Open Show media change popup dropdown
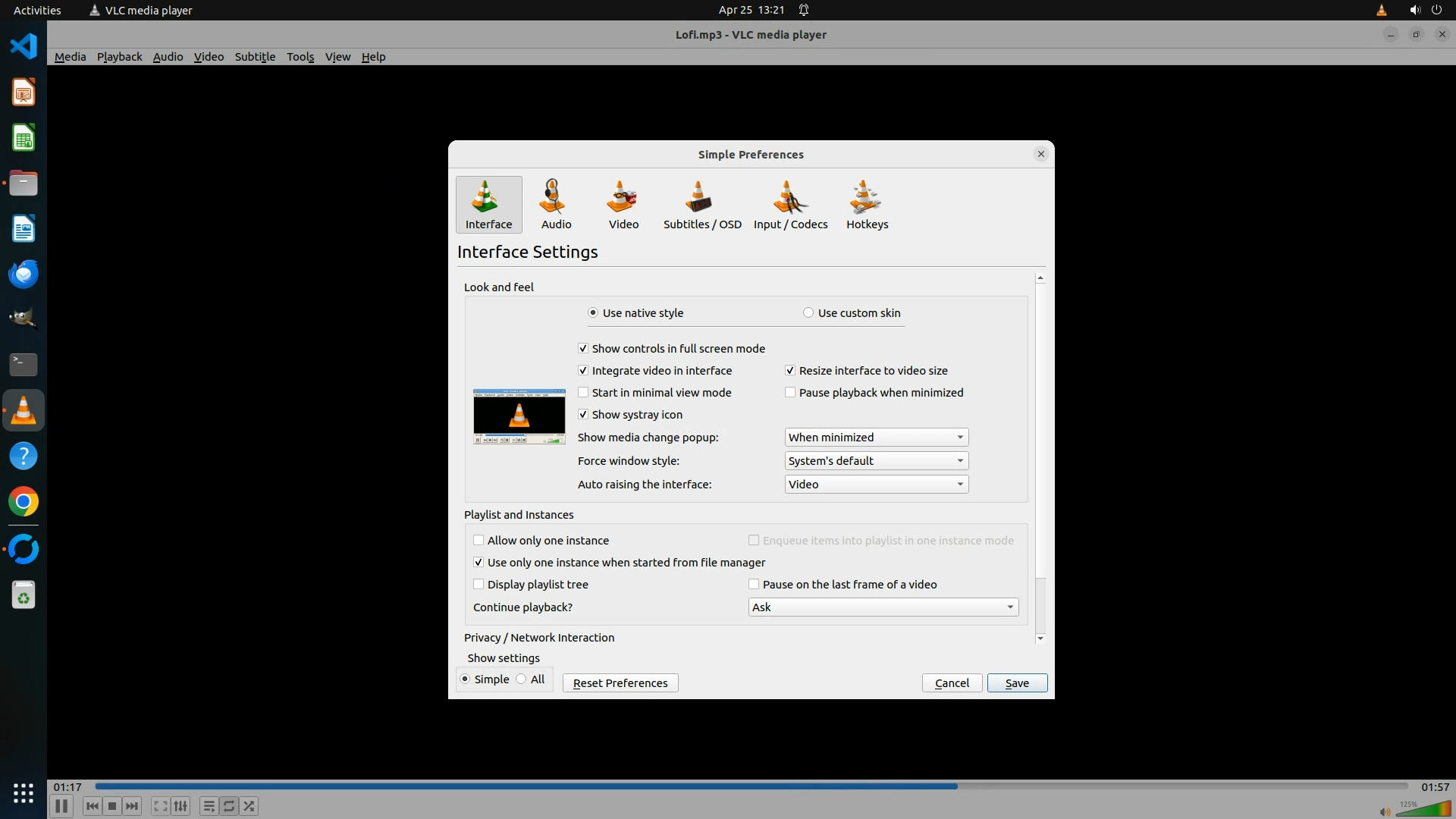The width and height of the screenshot is (1456, 819). [876, 438]
